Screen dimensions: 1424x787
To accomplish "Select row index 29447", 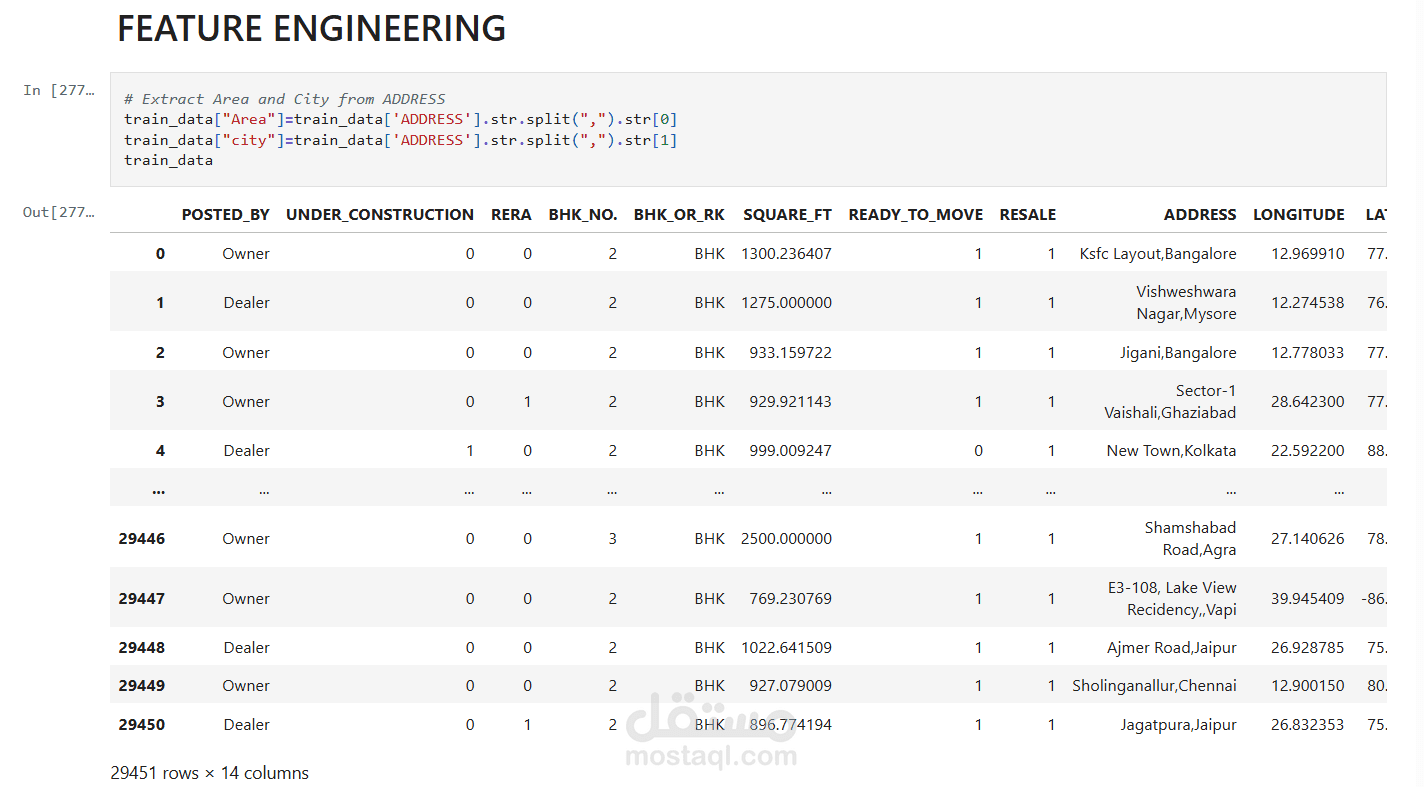I will pyautogui.click(x=141, y=598).
